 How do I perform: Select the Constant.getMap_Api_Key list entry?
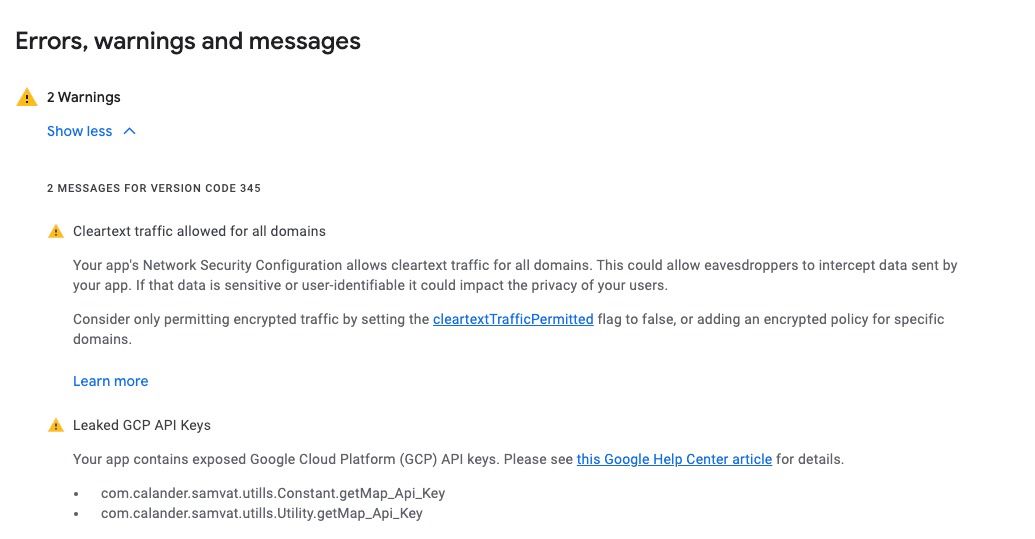coord(273,493)
